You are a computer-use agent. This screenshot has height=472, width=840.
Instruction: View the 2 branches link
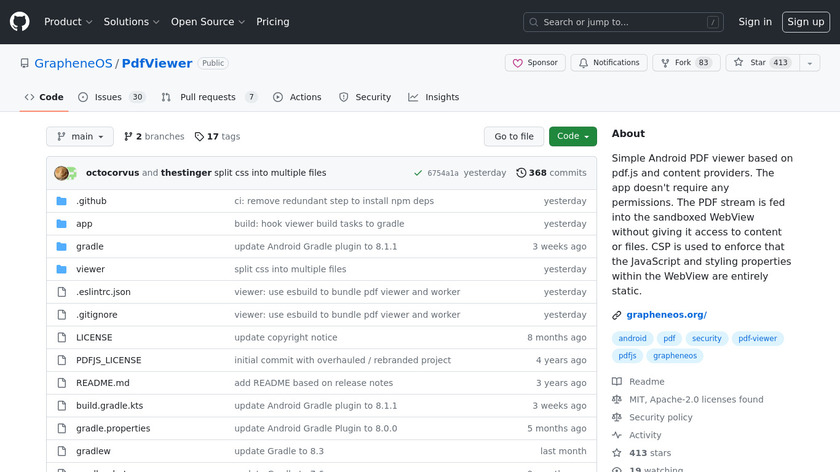154,137
